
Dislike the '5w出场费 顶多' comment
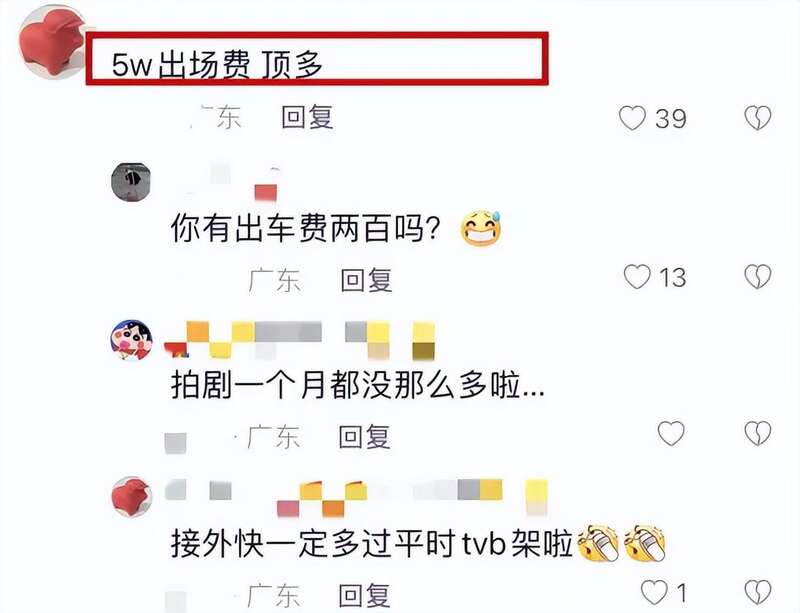coord(758,118)
